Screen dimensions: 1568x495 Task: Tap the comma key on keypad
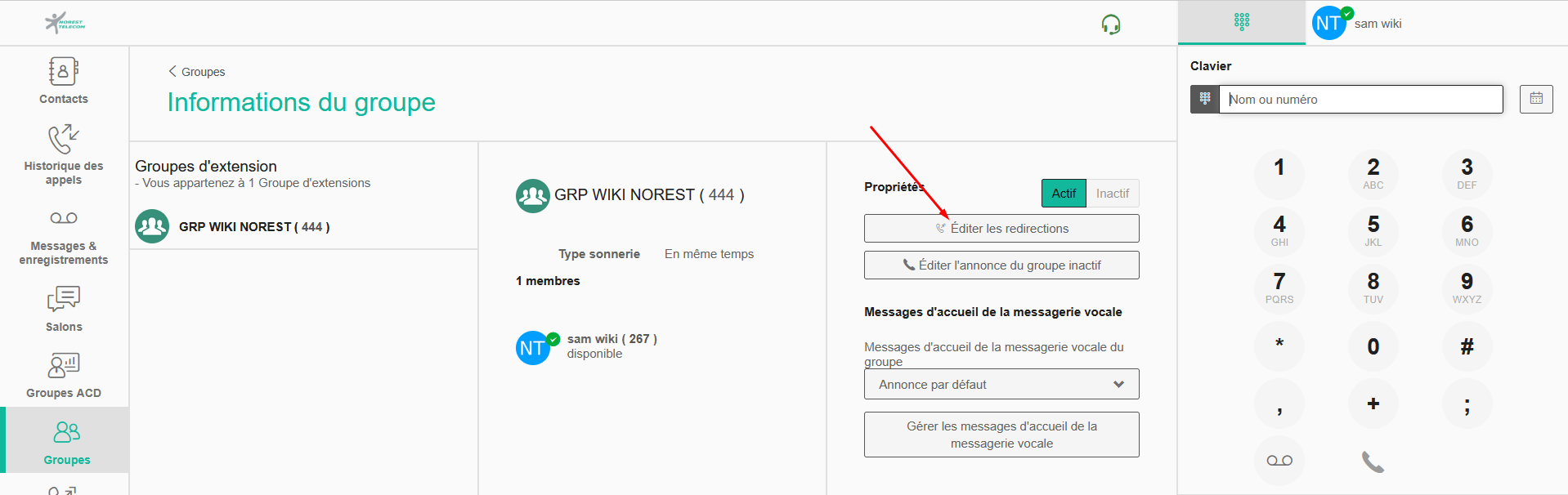(x=1279, y=404)
